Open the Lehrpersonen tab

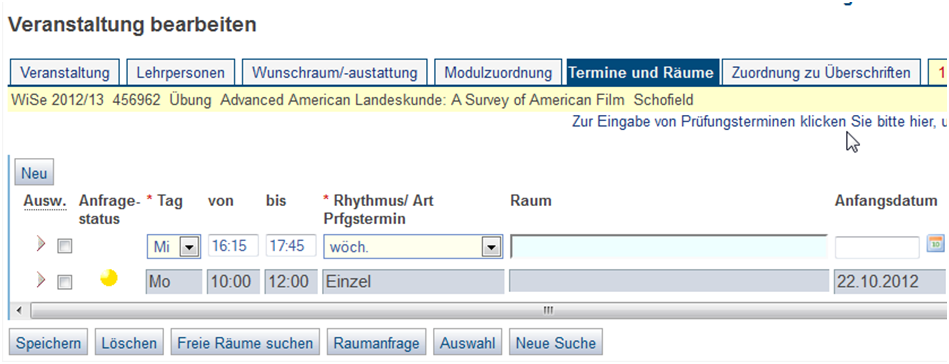point(180,73)
